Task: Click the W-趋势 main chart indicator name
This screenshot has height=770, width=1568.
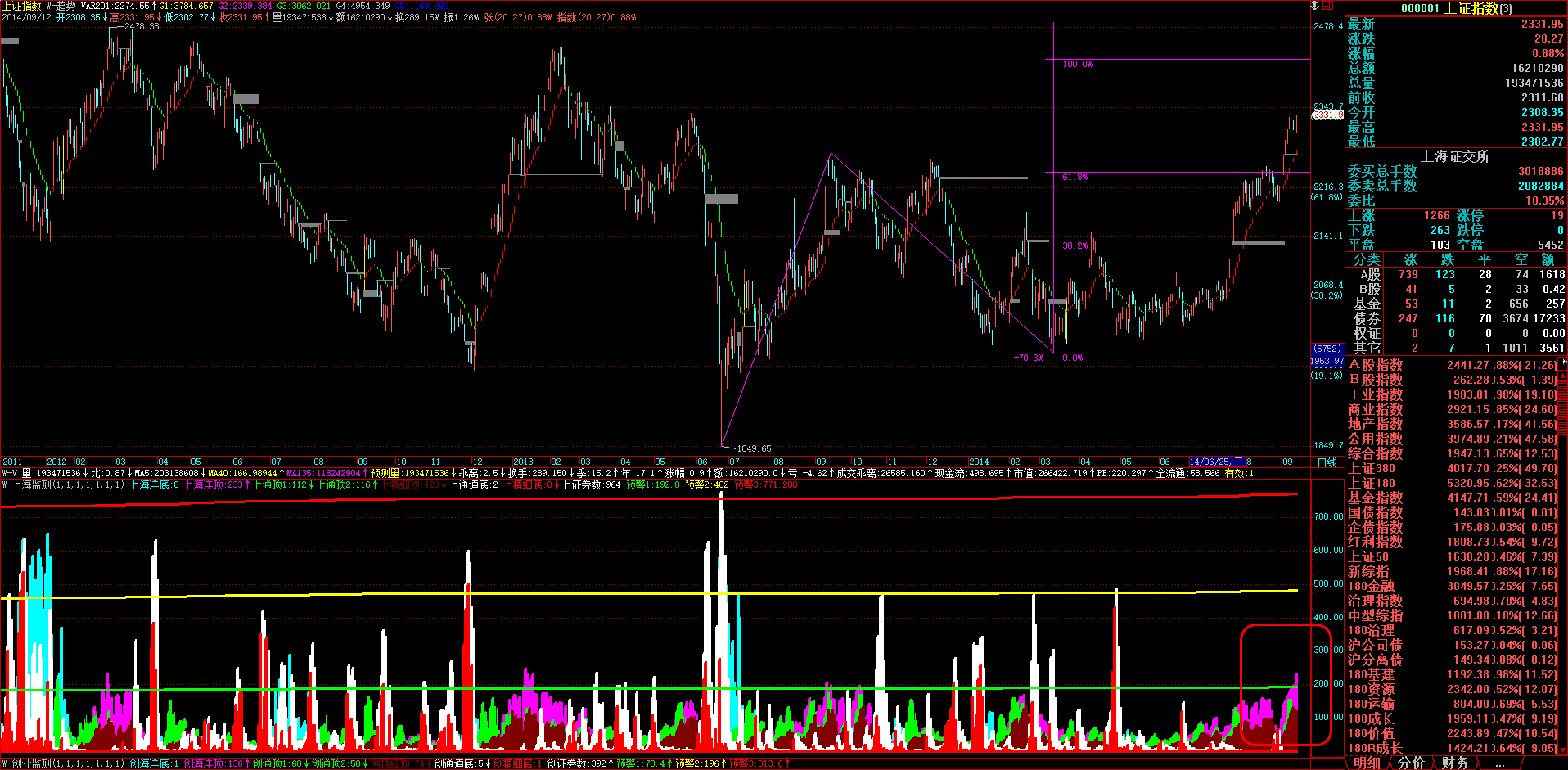Action: (x=61, y=6)
